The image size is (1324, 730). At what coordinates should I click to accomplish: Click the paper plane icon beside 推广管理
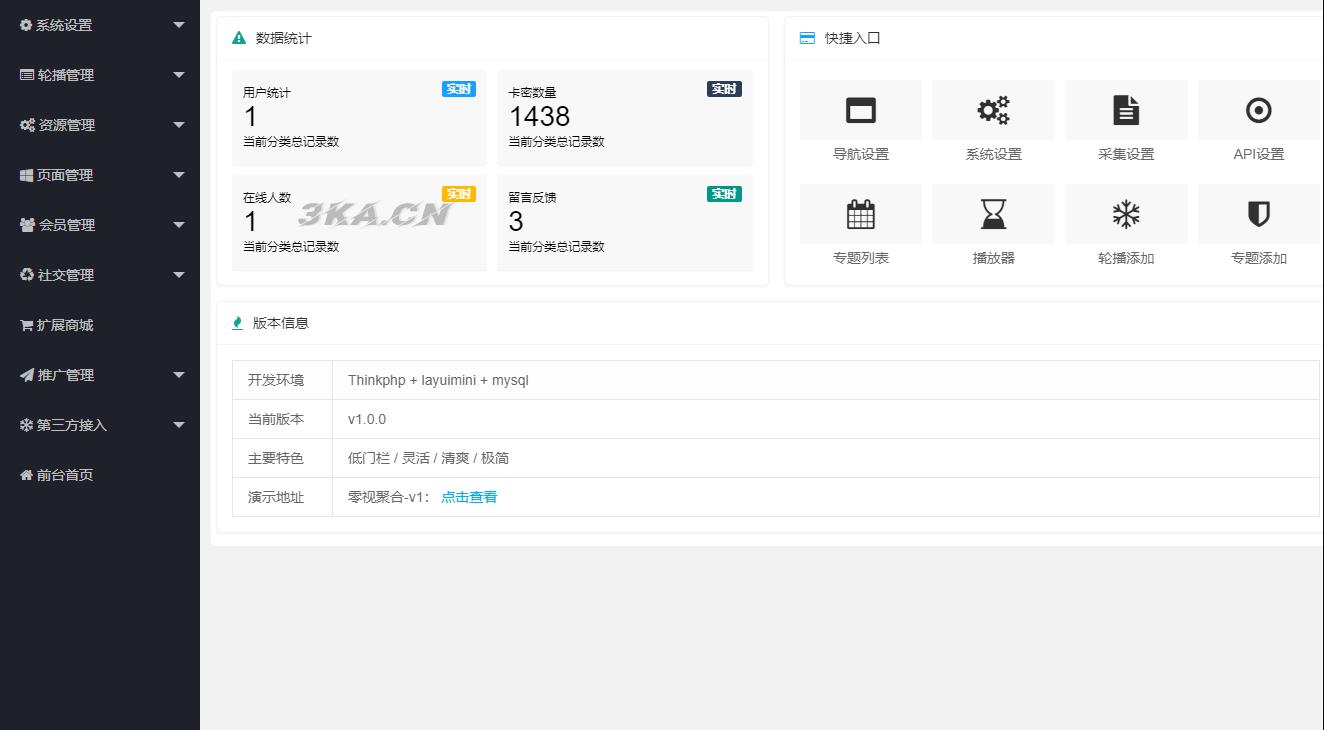click(27, 375)
